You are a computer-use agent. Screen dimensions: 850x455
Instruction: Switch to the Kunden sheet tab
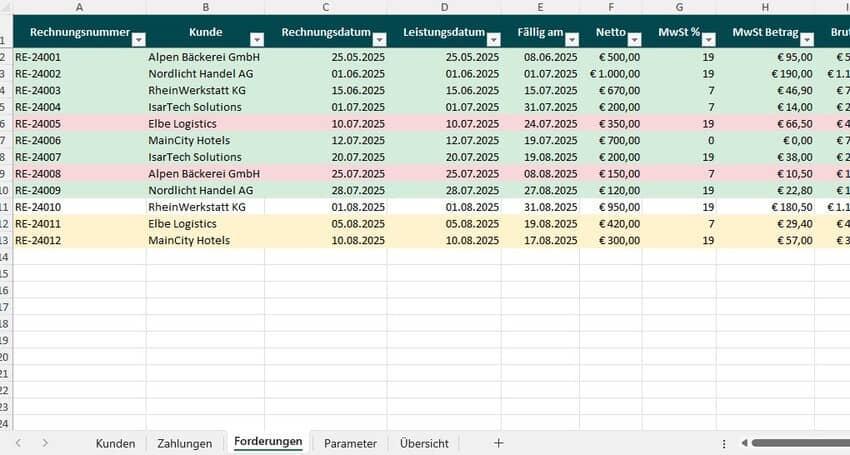coord(115,443)
